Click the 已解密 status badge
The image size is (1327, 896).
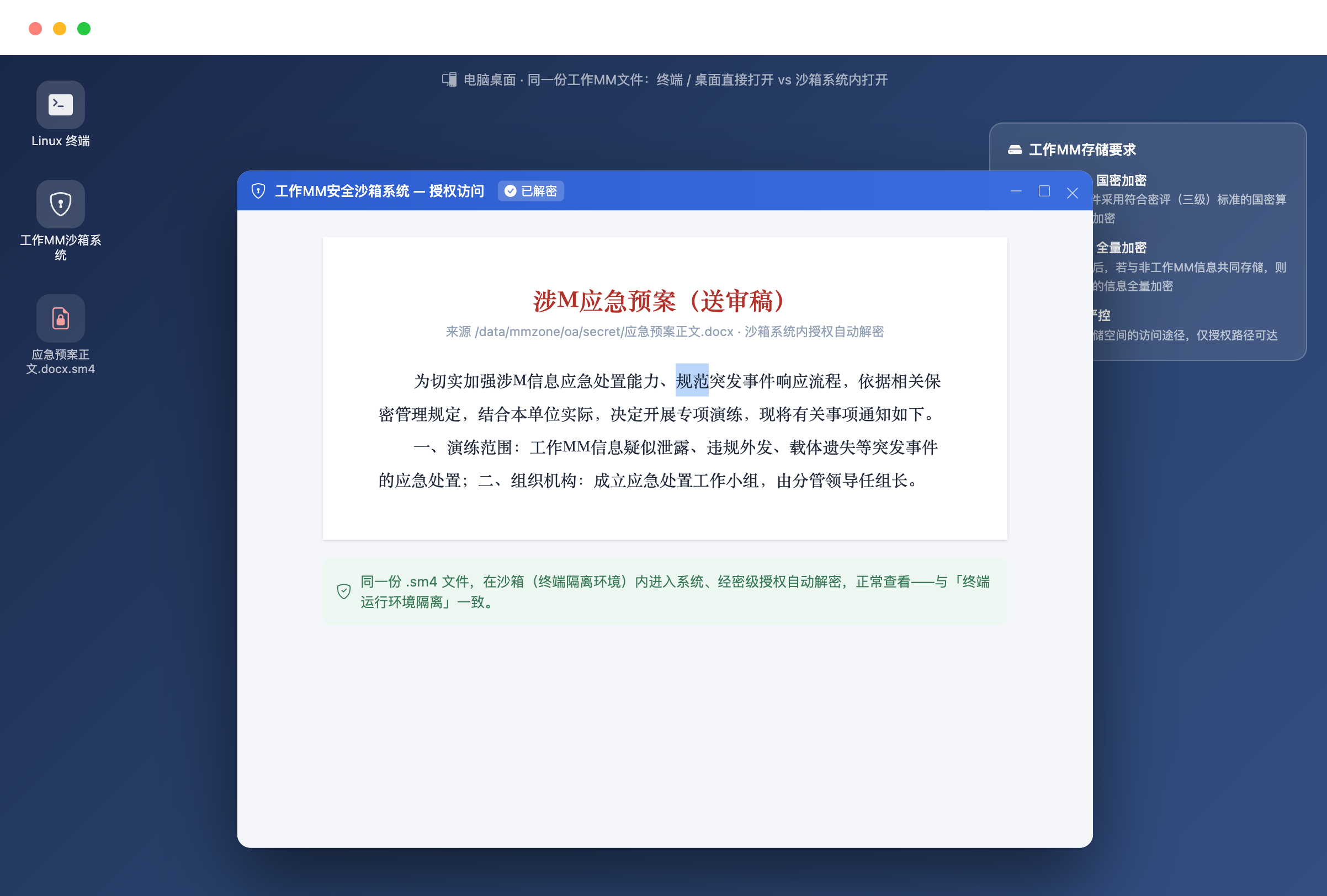tap(530, 191)
